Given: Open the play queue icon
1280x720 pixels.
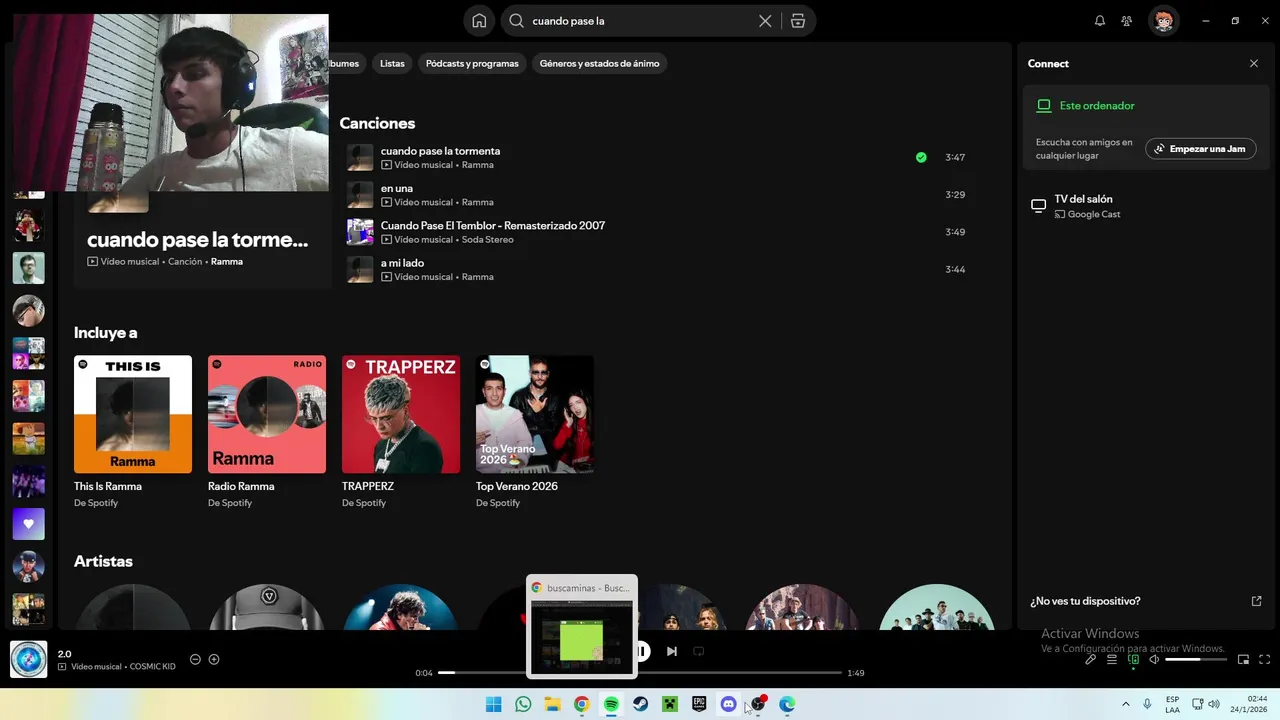Looking at the screenshot, I should coord(1112,659).
